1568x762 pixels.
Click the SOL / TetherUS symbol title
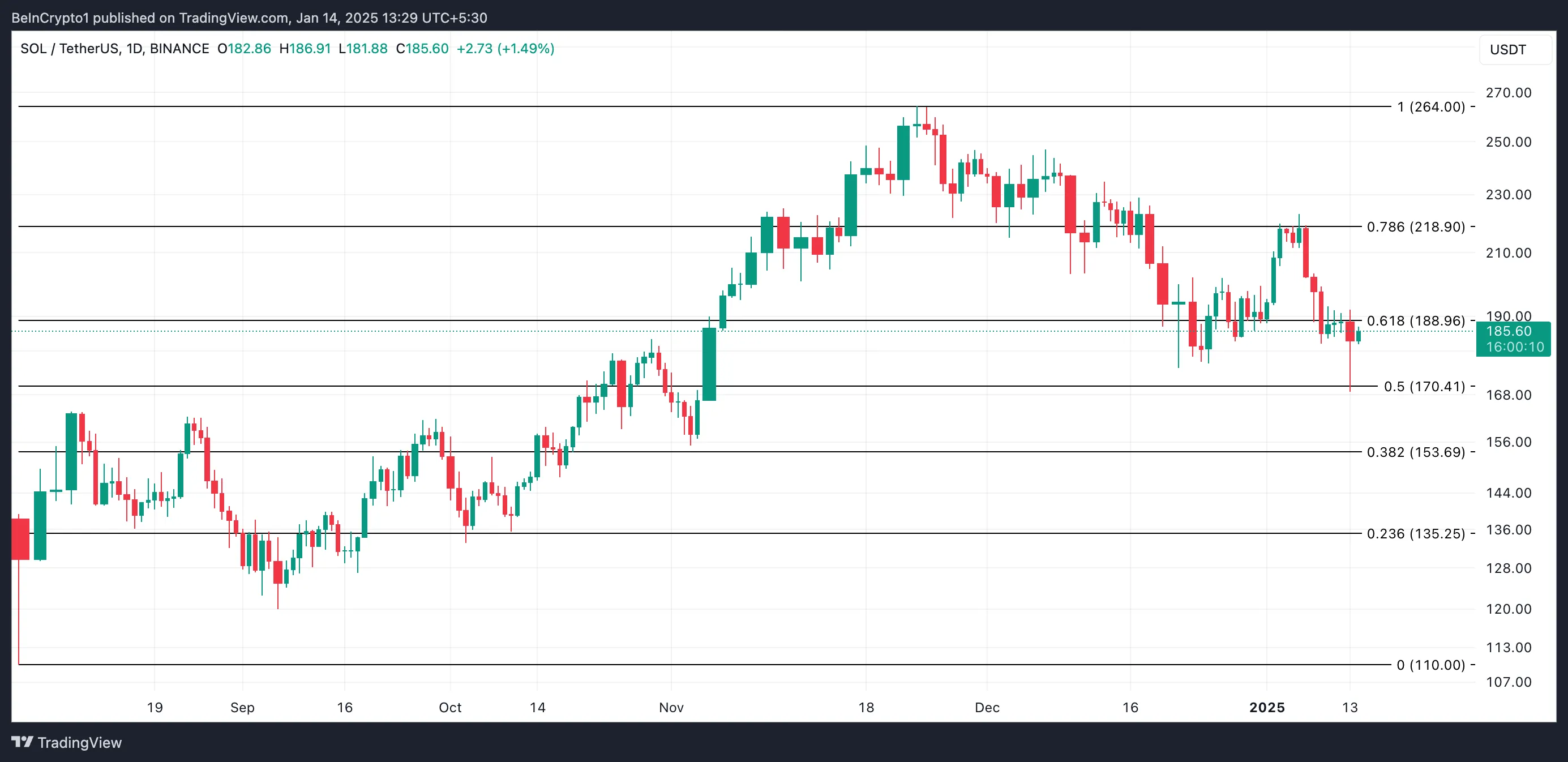114,49
